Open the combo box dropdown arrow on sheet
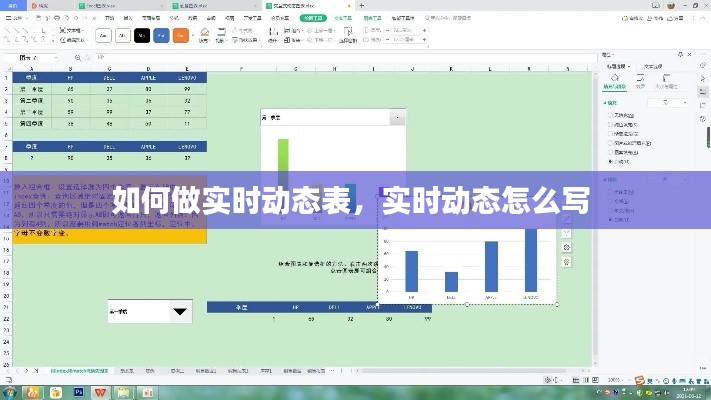Viewport: 711px width, 400px height. click(x=180, y=312)
